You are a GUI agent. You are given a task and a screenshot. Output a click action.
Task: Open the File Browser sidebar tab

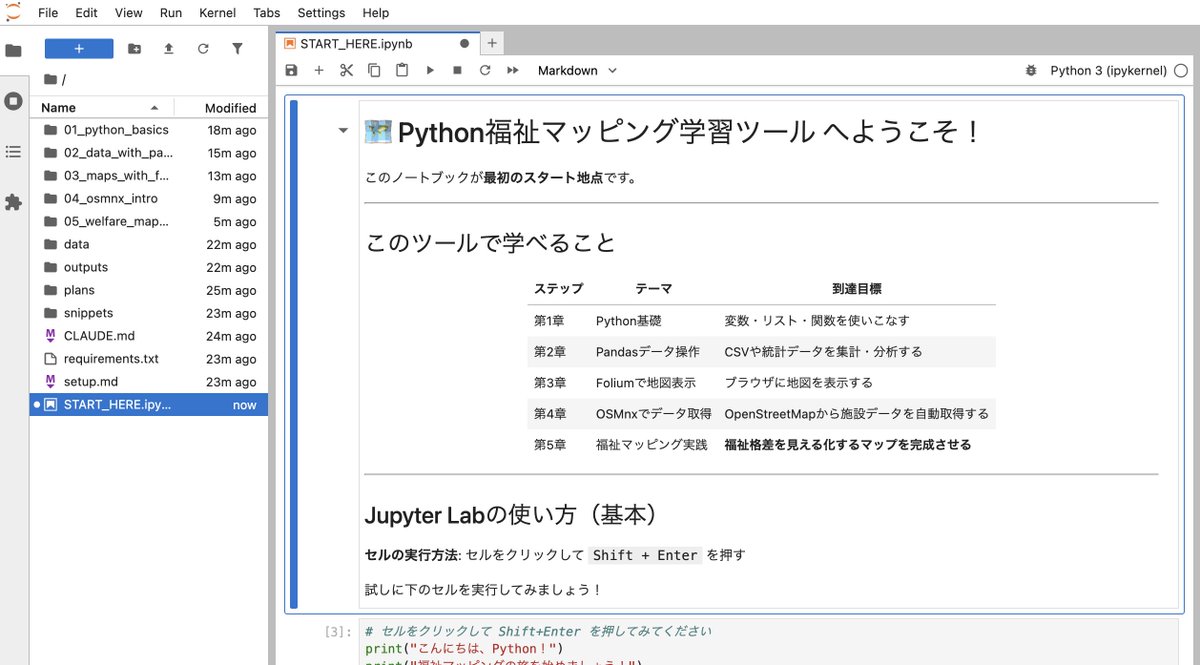(13, 50)
